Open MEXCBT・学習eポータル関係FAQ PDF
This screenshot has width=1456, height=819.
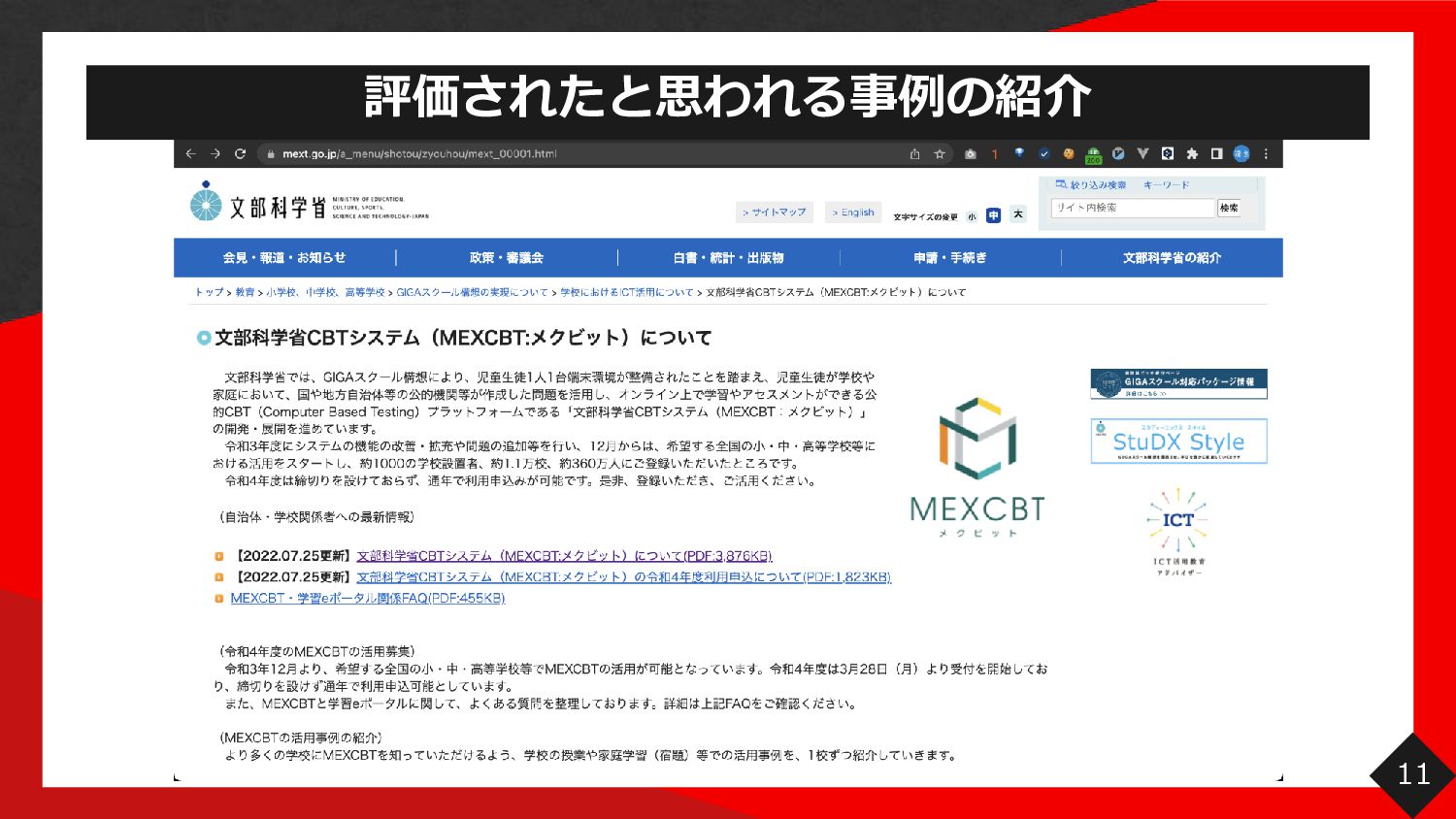coord(368,599)
